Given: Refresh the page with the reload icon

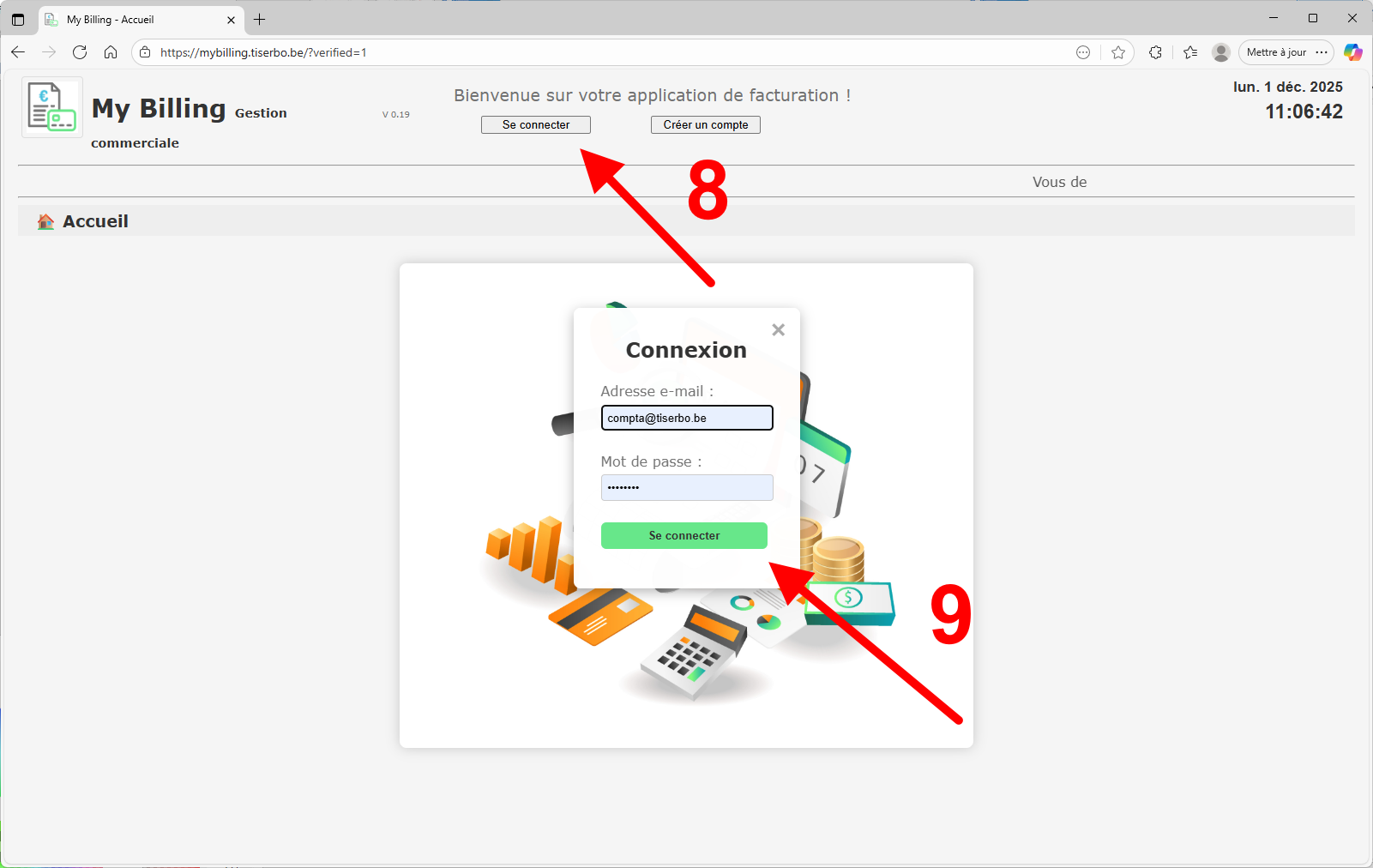Looking at the screenshot, I should 80,52.
